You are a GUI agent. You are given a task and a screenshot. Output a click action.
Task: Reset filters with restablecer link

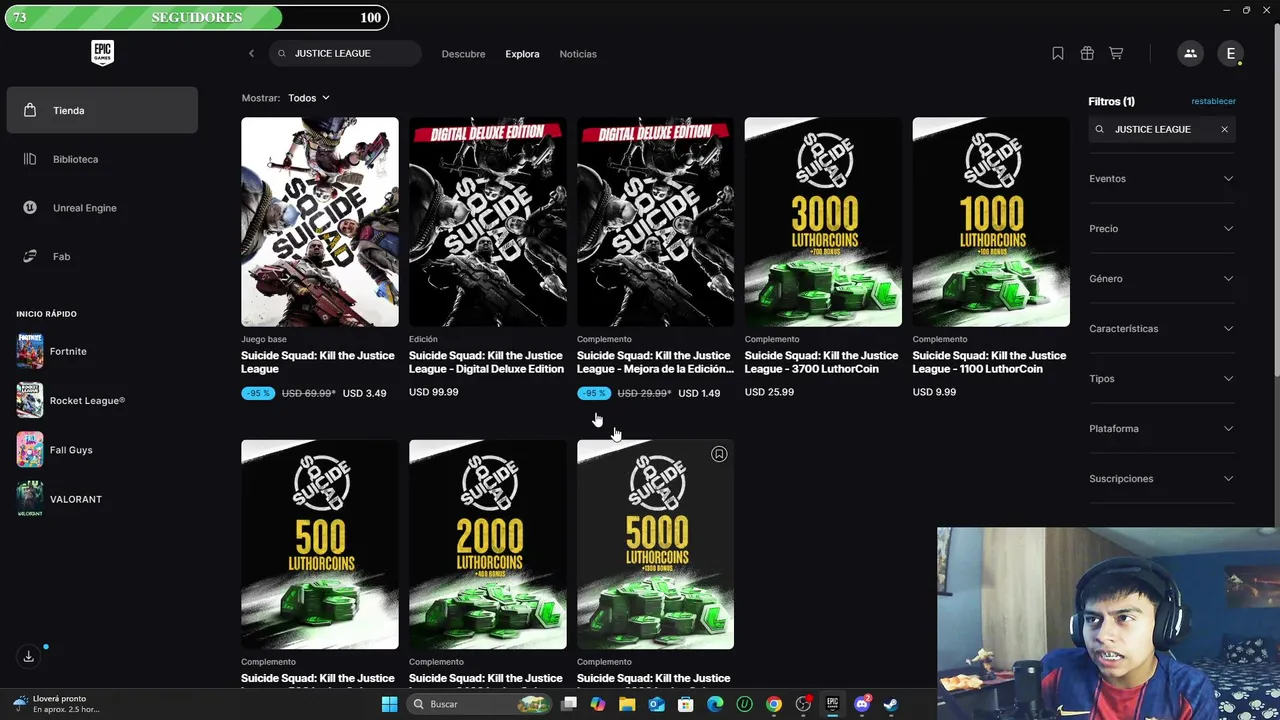click(1213, 101)
